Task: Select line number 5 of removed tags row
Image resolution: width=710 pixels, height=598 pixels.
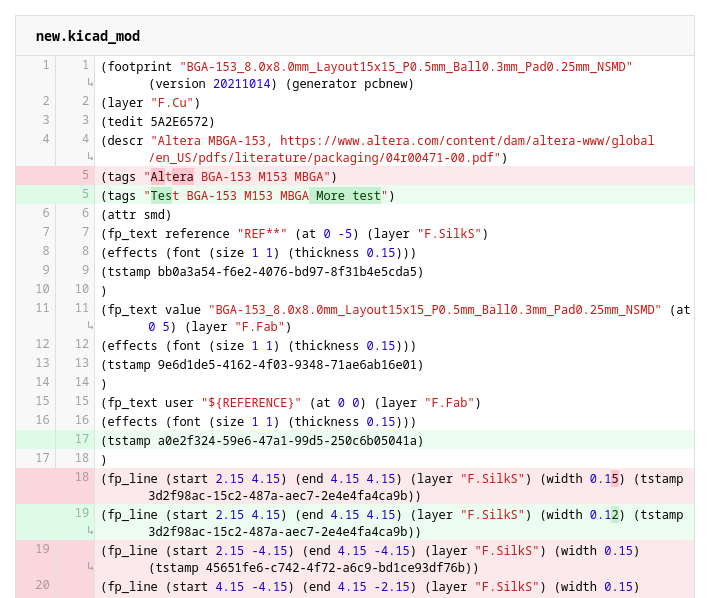Action: [x=82, y=176]
